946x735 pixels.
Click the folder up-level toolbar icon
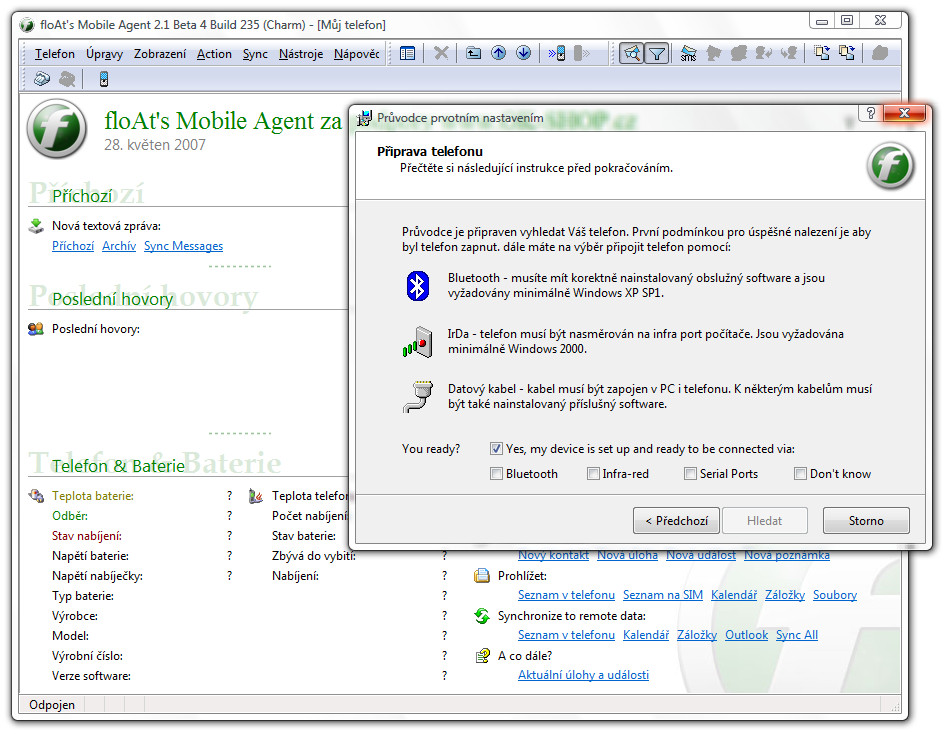pyautogui.click(x=473, y=53)
